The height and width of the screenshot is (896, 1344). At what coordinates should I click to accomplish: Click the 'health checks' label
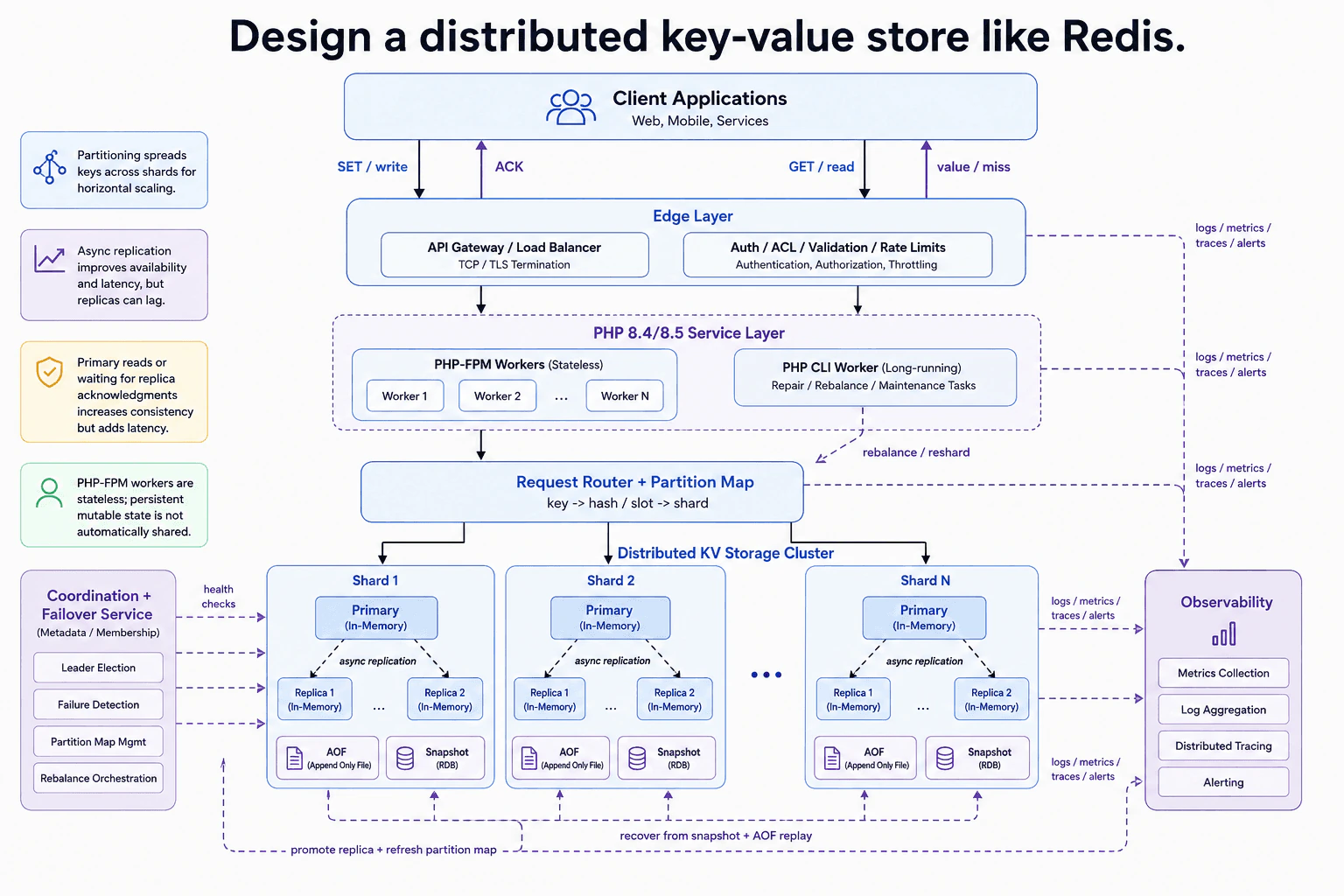tap(219, 597)
